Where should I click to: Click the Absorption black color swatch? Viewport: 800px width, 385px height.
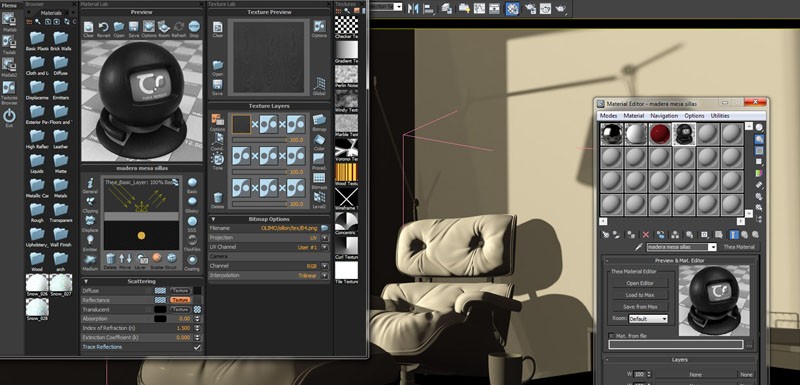[x=160, y=319]
